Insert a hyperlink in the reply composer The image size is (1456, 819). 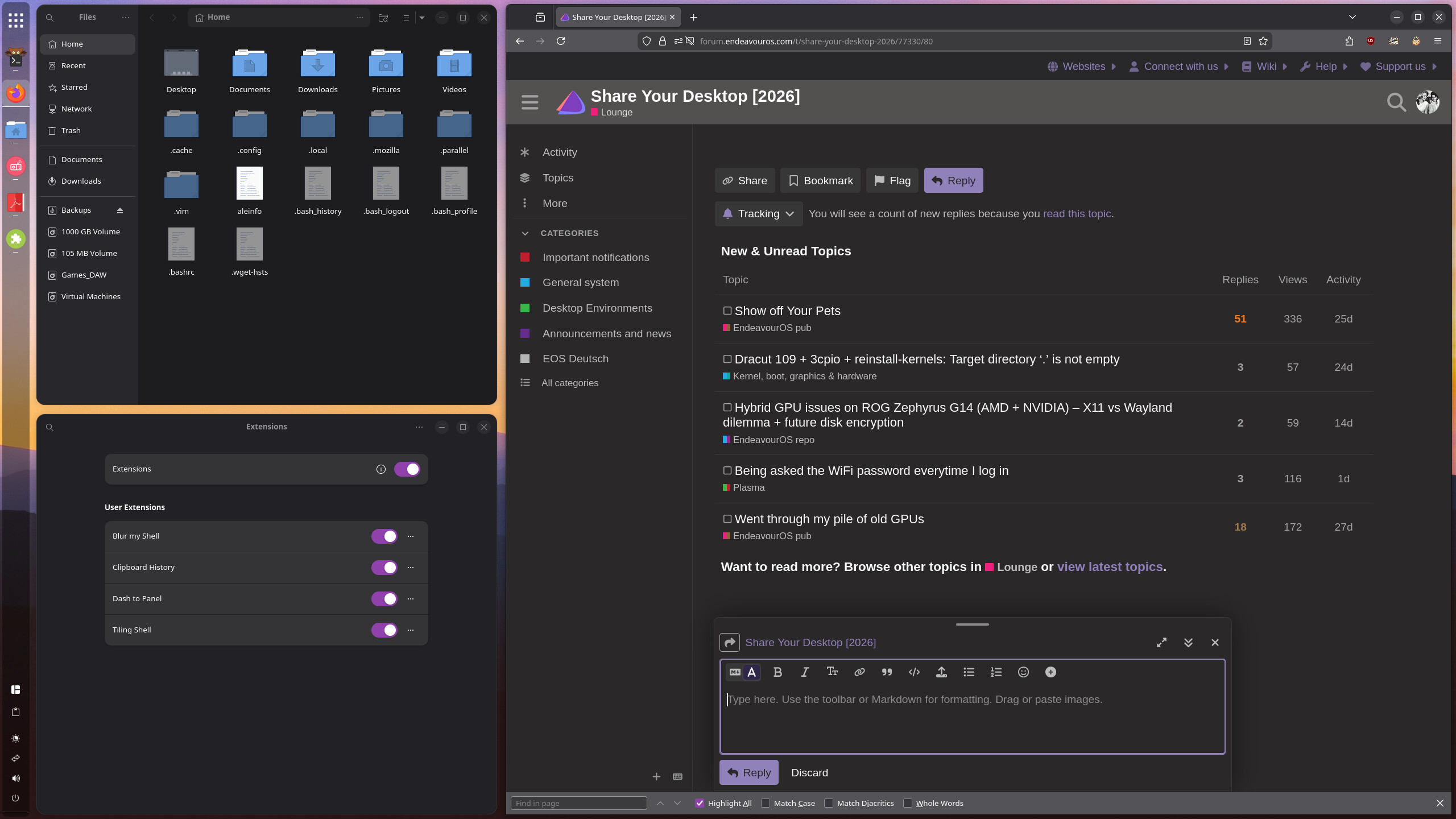pos(859,672)
